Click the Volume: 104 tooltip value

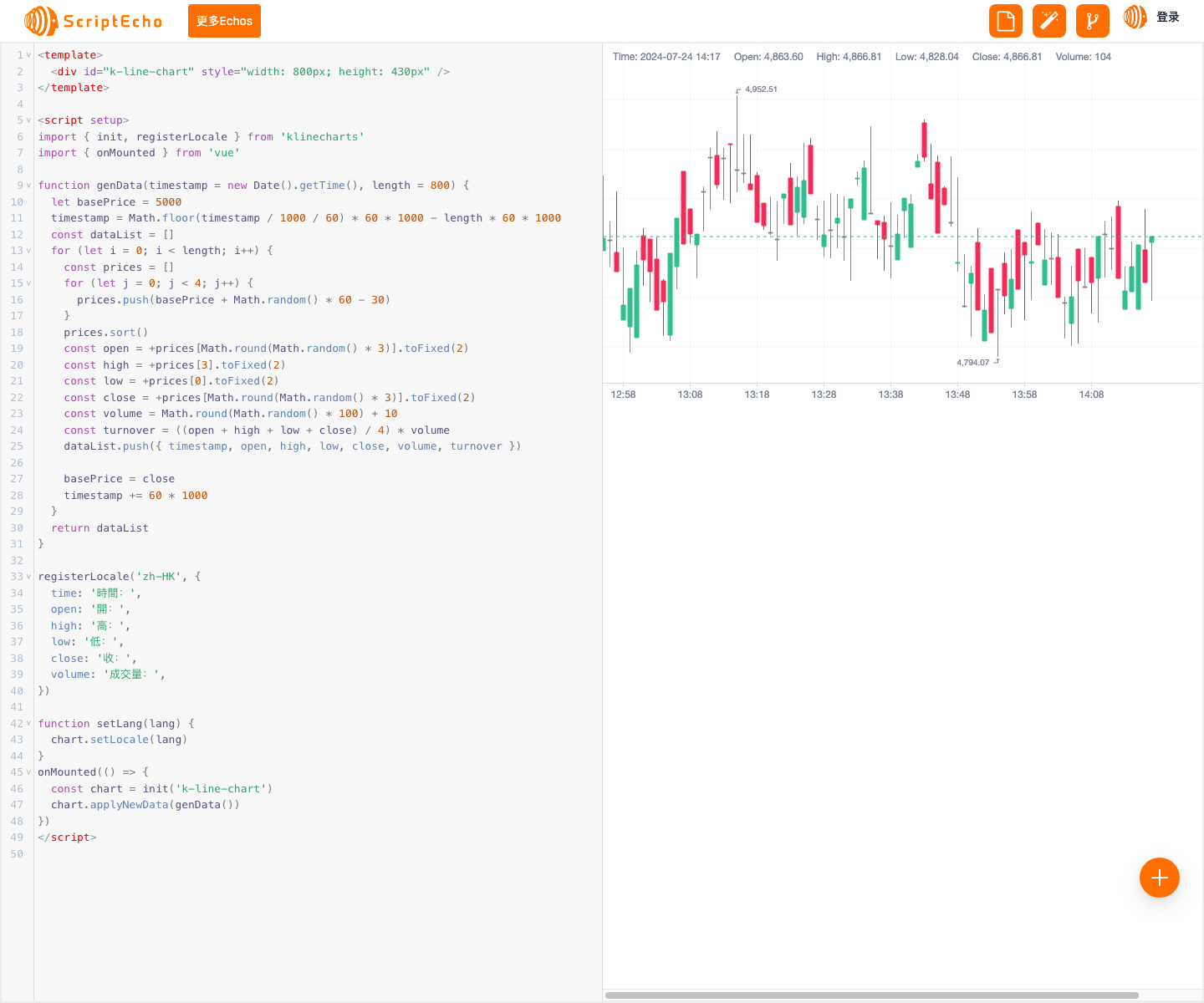tap(1083, 57)
